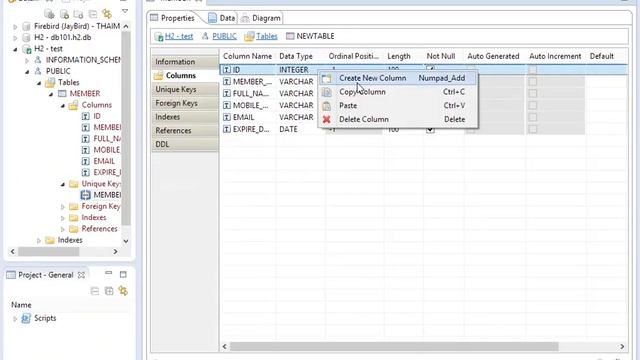This screenshot has height=360, width=640.
Task: Open the DDL section tab
Action: [x=185, y=144]
